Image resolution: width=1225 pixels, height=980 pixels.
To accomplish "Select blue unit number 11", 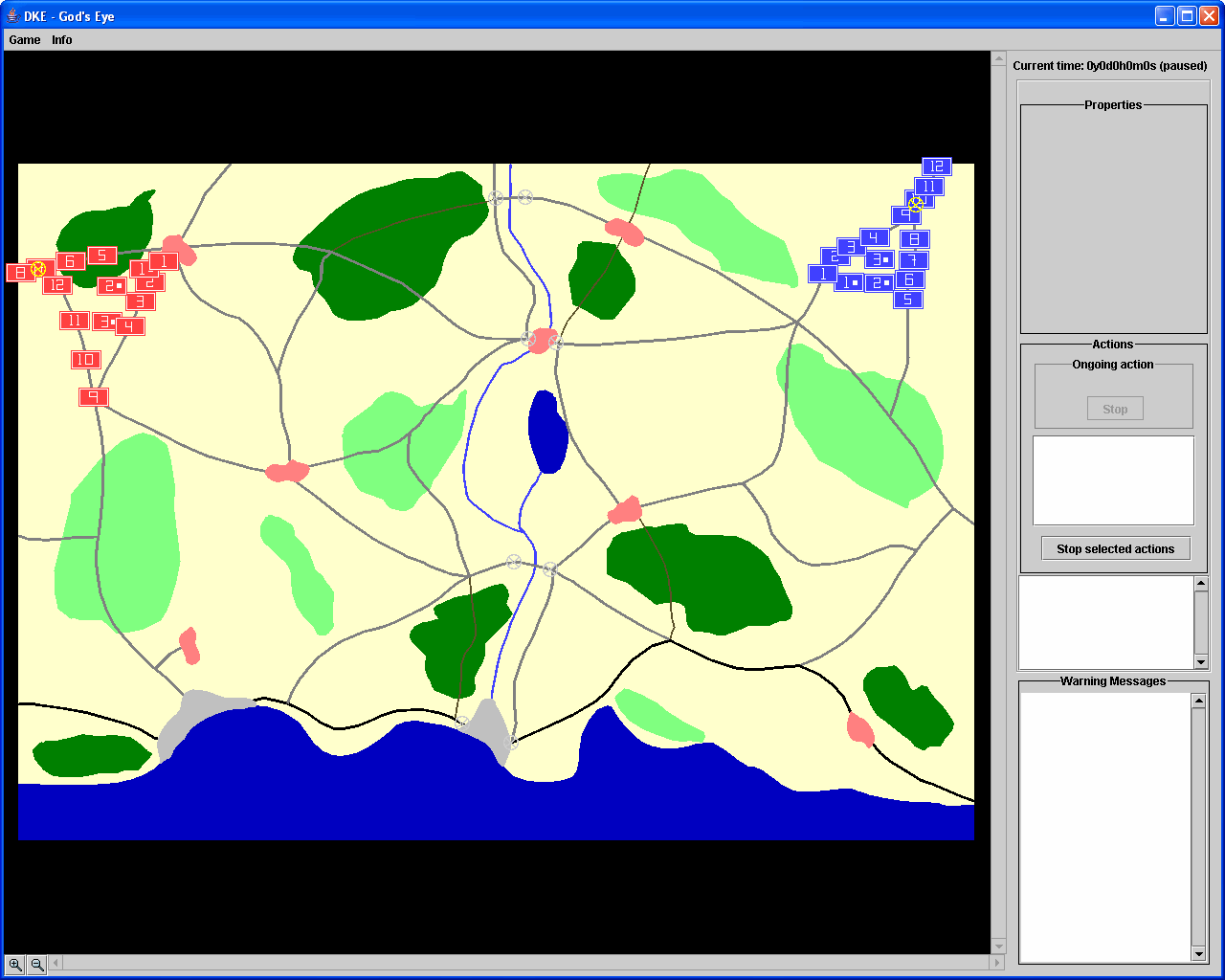I will [x=929, y=187].
